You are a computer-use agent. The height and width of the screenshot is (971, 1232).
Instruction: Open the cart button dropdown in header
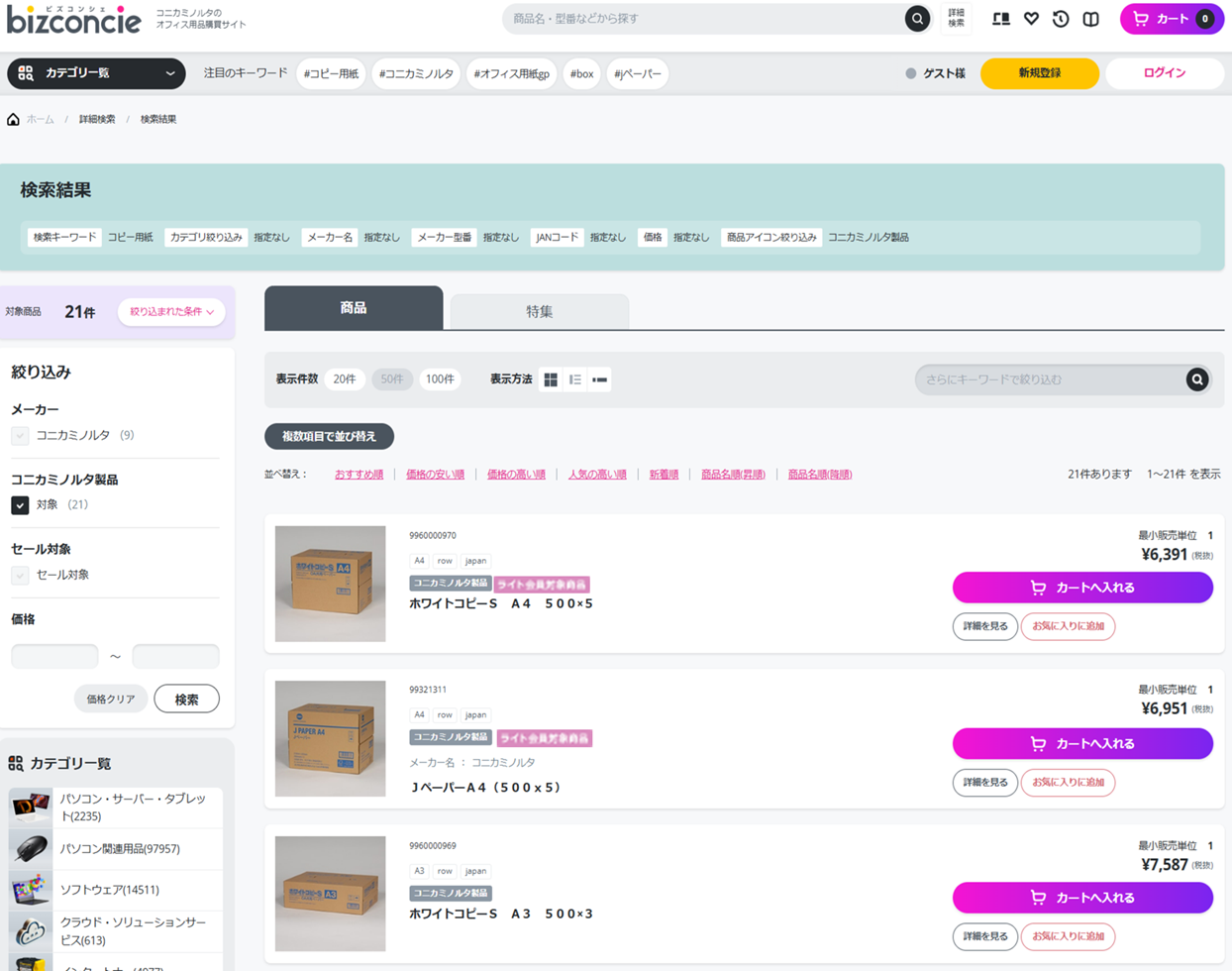coord(1172,19)
